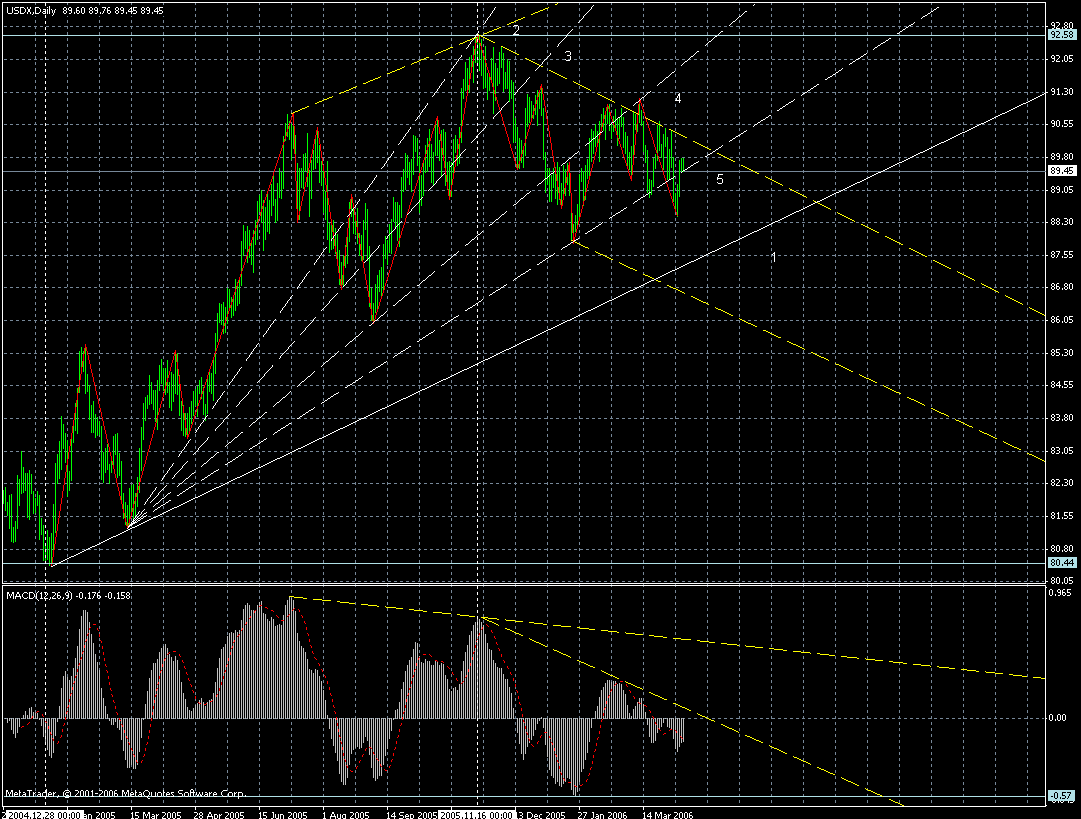Click the 1 Aug 2005 date label
This screenshot has height=819, width=1081.
tap(347, 815)
